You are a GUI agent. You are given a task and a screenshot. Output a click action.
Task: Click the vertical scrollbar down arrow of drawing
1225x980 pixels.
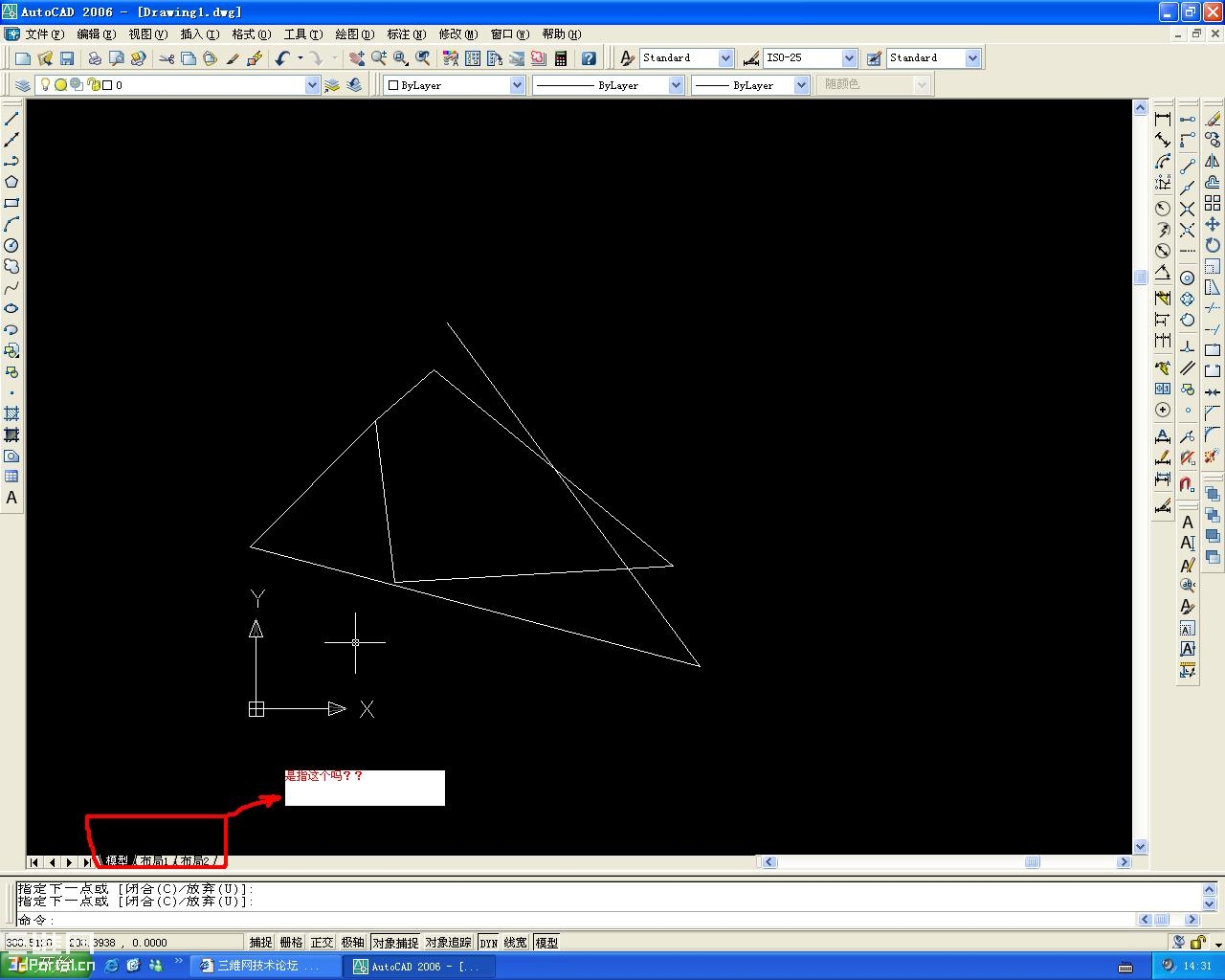coord(1140,847)
